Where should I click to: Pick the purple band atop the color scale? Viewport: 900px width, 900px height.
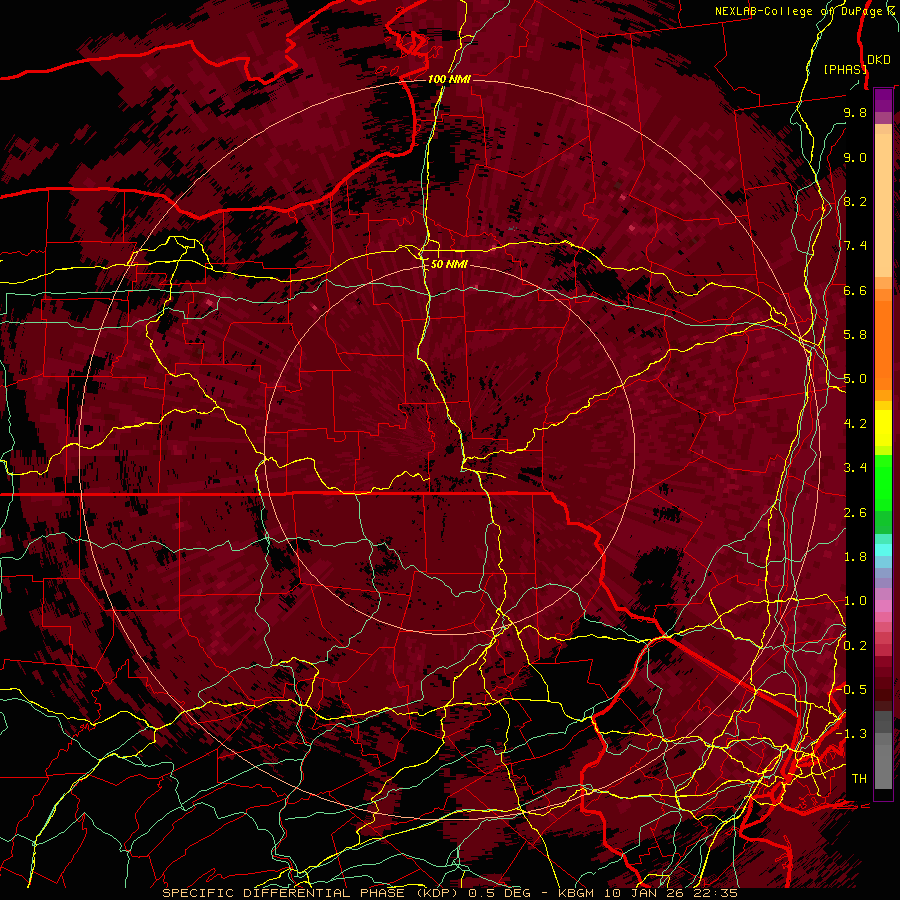click(883, 101)
